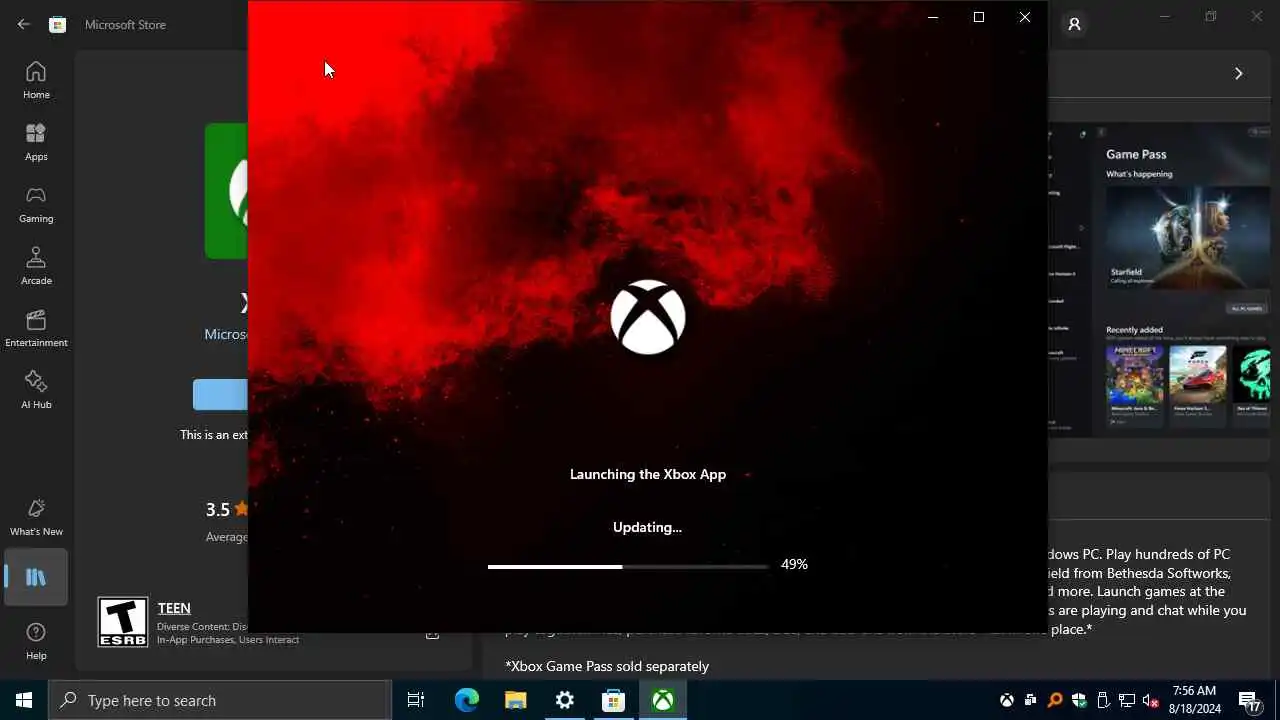Switch to Xbox app on the taskbar
The width and height of the screenshot is (1280, 720).
(663, 700)
